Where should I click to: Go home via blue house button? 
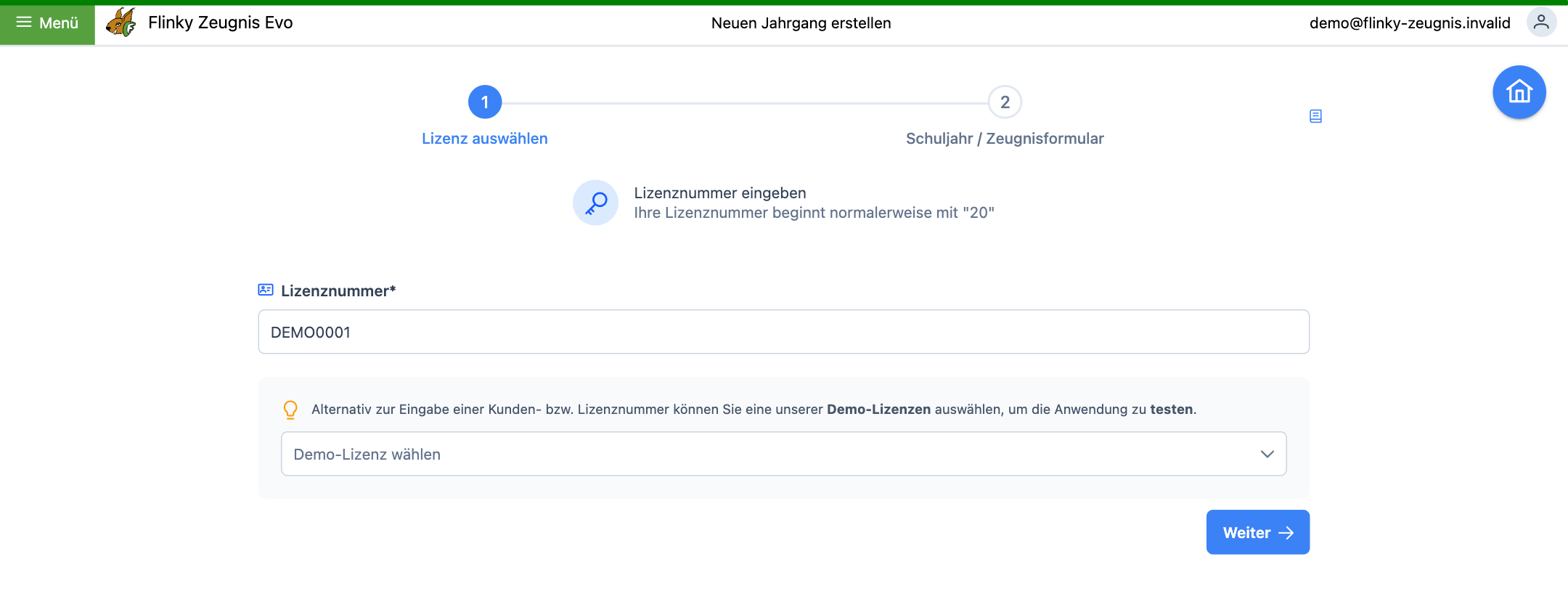(1519, 92)
